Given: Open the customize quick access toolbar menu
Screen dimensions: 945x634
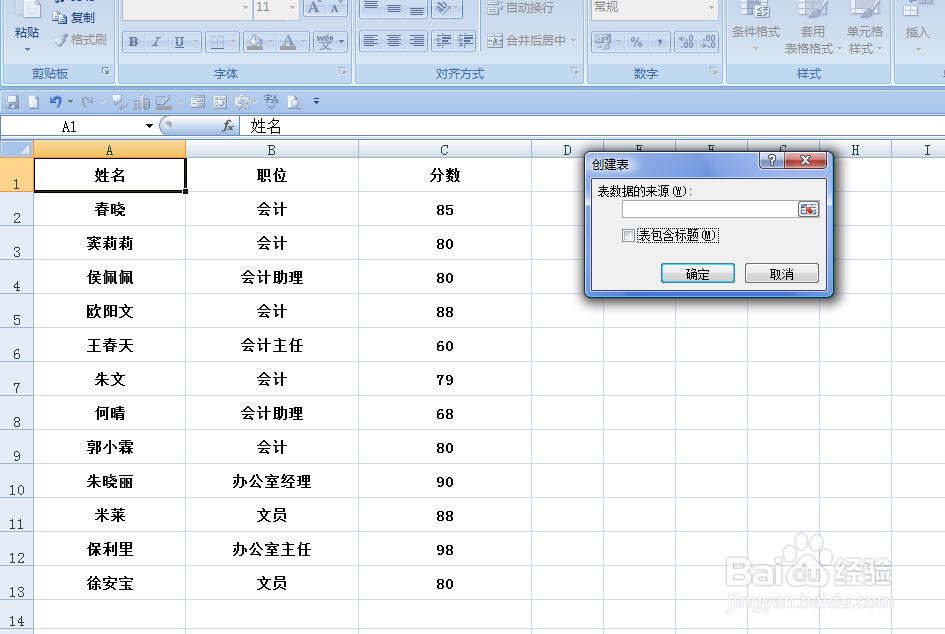Looking at the screenshot, I should click(316, 102).
